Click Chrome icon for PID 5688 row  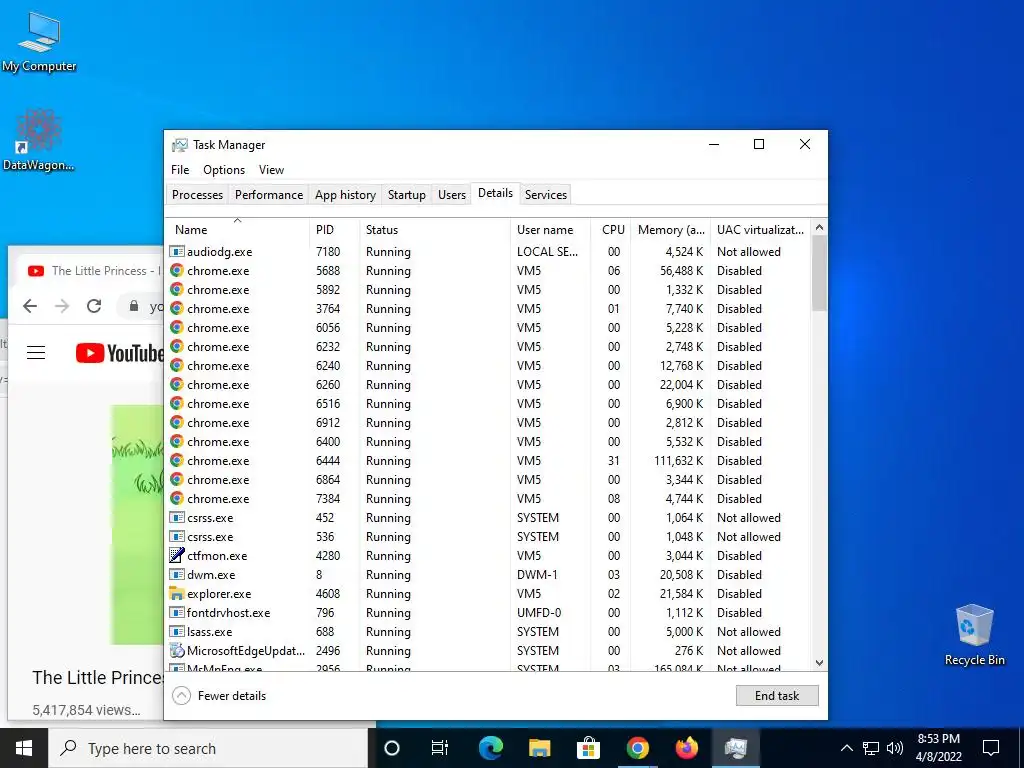click(x=176, y=270)
